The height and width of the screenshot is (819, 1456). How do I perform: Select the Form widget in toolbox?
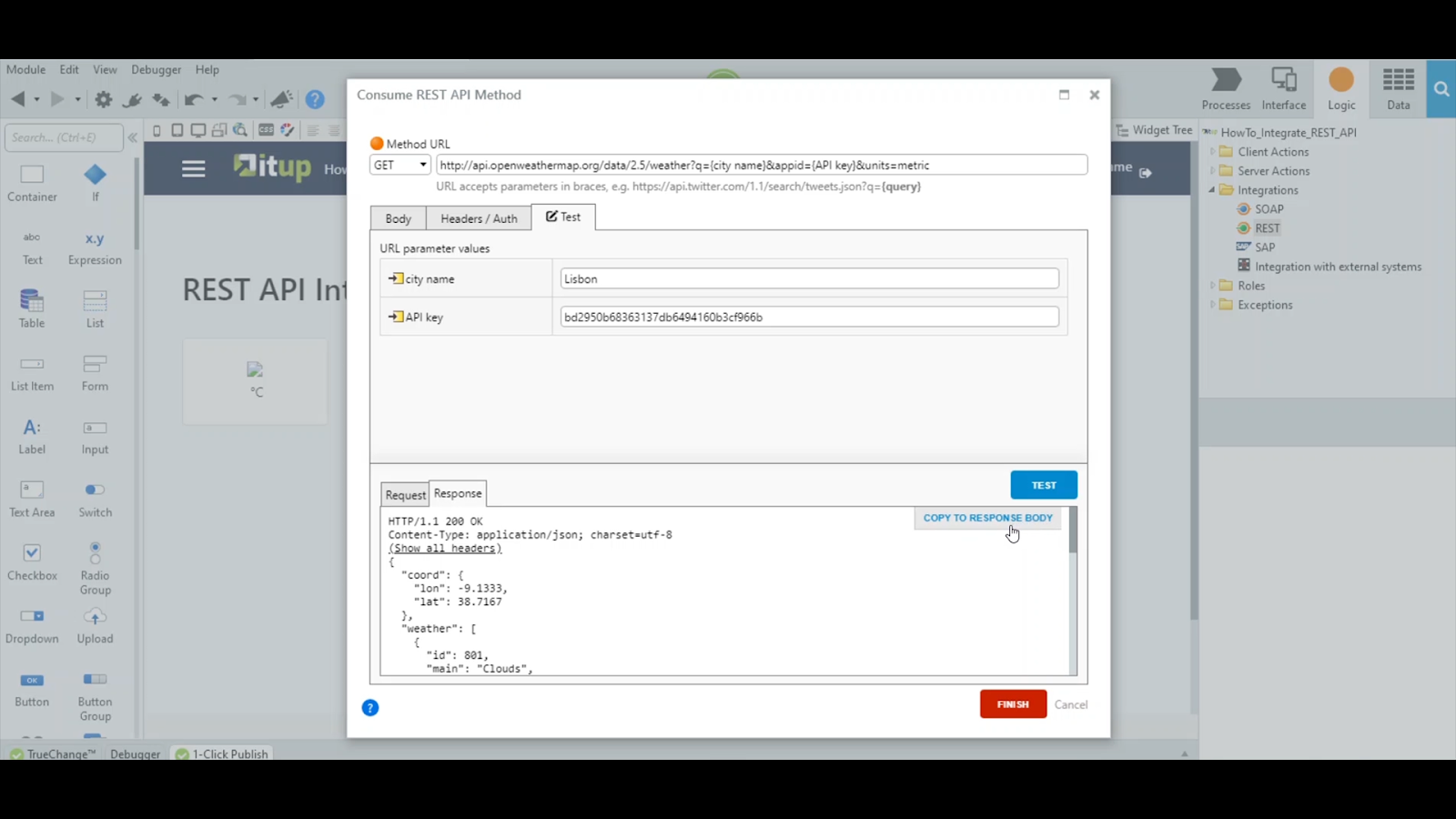pos(95,372)
